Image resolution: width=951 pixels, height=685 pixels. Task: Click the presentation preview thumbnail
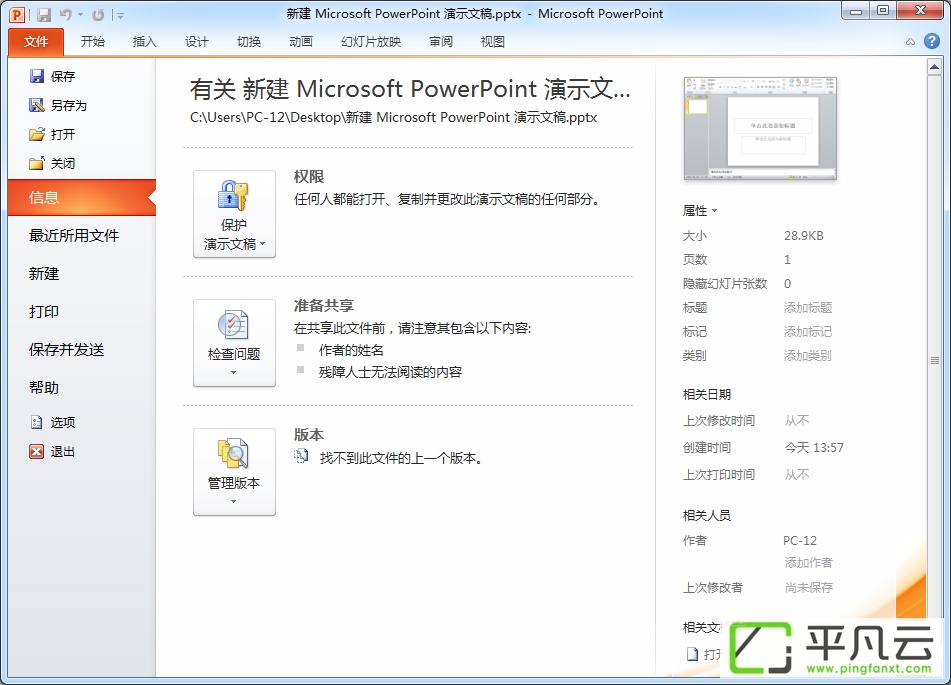click(x=760, y=128)
